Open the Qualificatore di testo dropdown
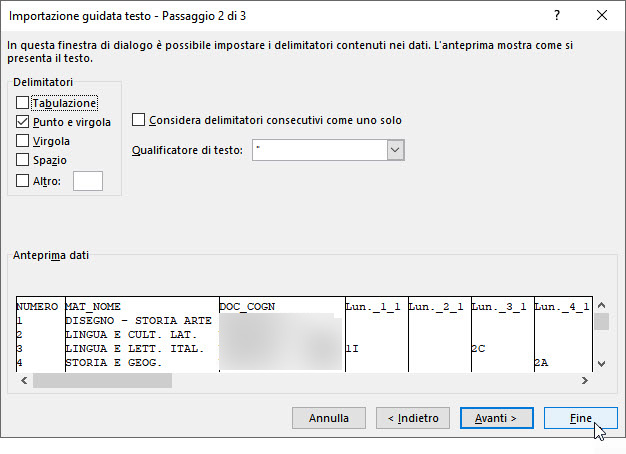 click(395, 150)
